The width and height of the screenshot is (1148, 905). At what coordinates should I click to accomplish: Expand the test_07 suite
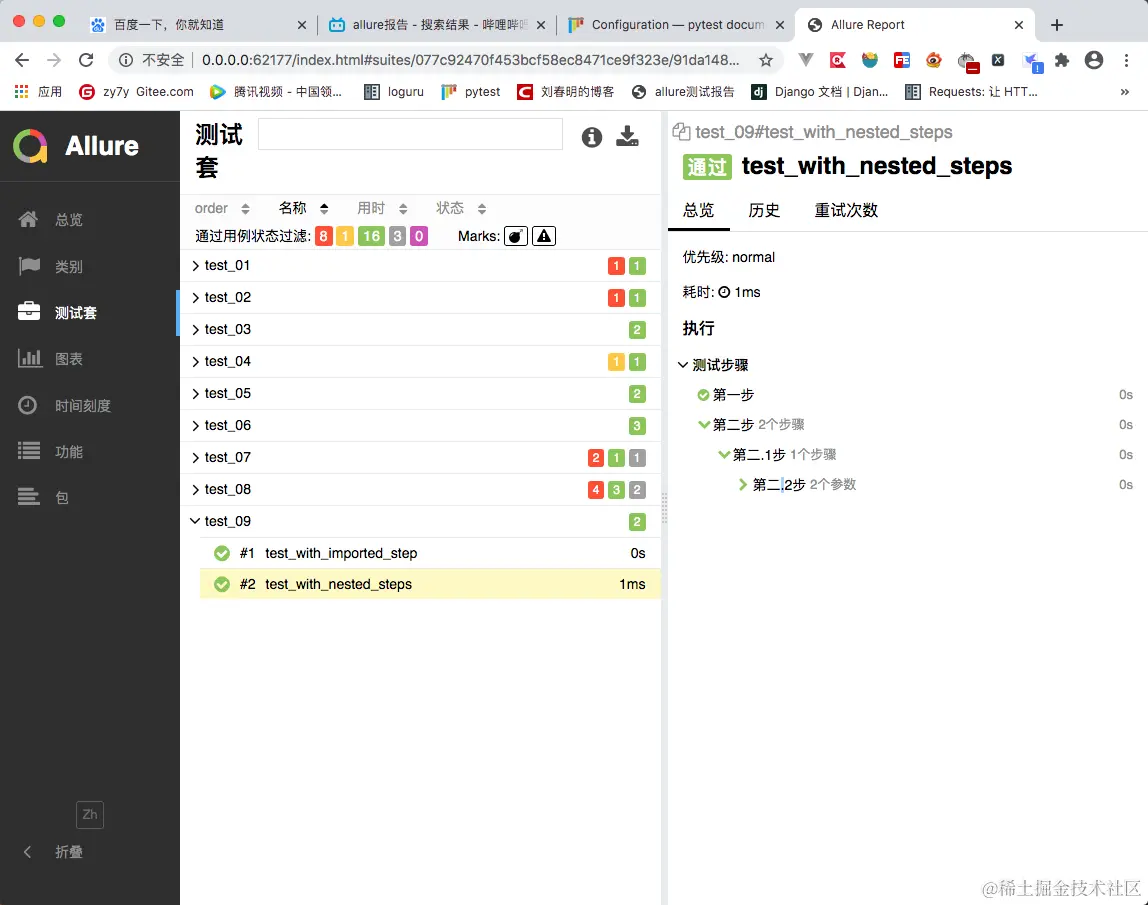click(420, 458)
